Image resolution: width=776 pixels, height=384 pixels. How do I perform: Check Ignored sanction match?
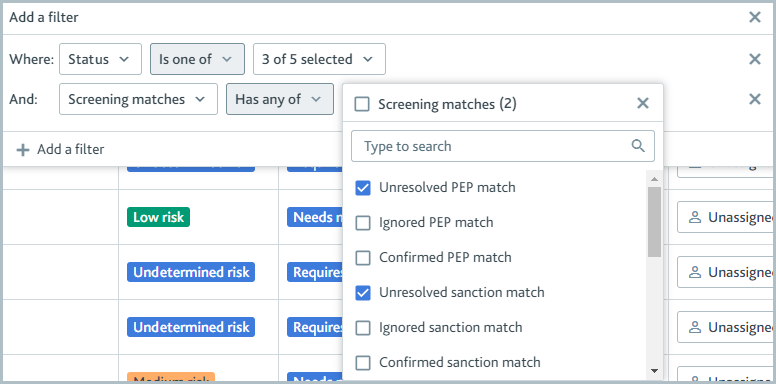(x=363, y=328)
